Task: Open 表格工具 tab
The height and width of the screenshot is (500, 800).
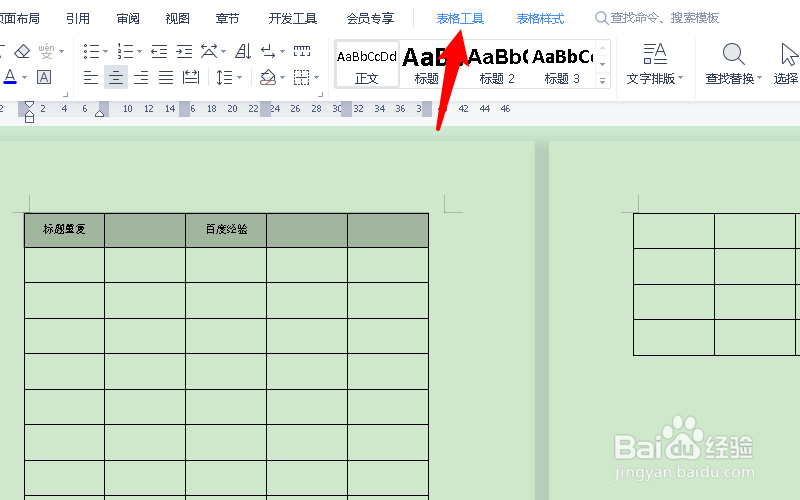Action: pyautogui.click(x=460, y=19)
